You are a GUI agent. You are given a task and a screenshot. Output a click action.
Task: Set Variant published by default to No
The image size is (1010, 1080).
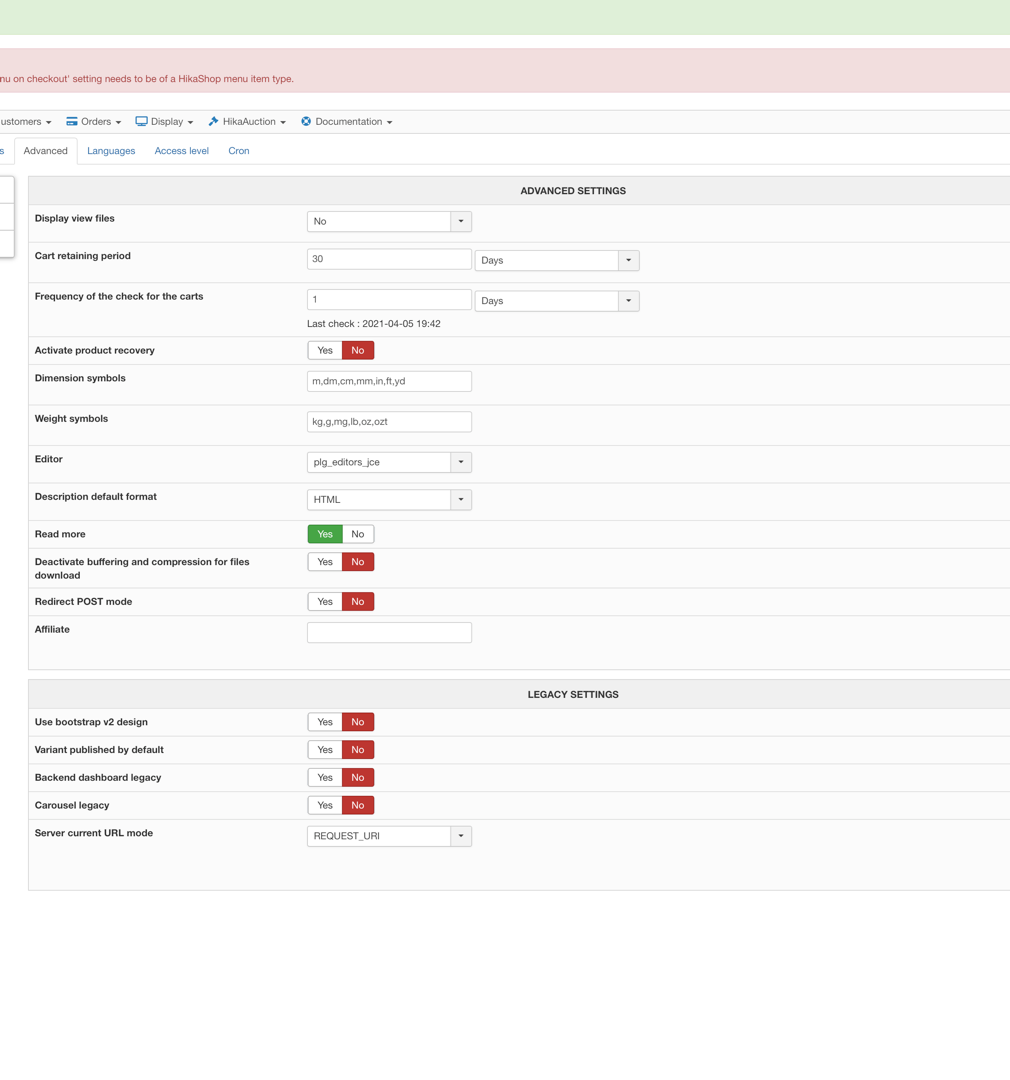click(358, 750)
